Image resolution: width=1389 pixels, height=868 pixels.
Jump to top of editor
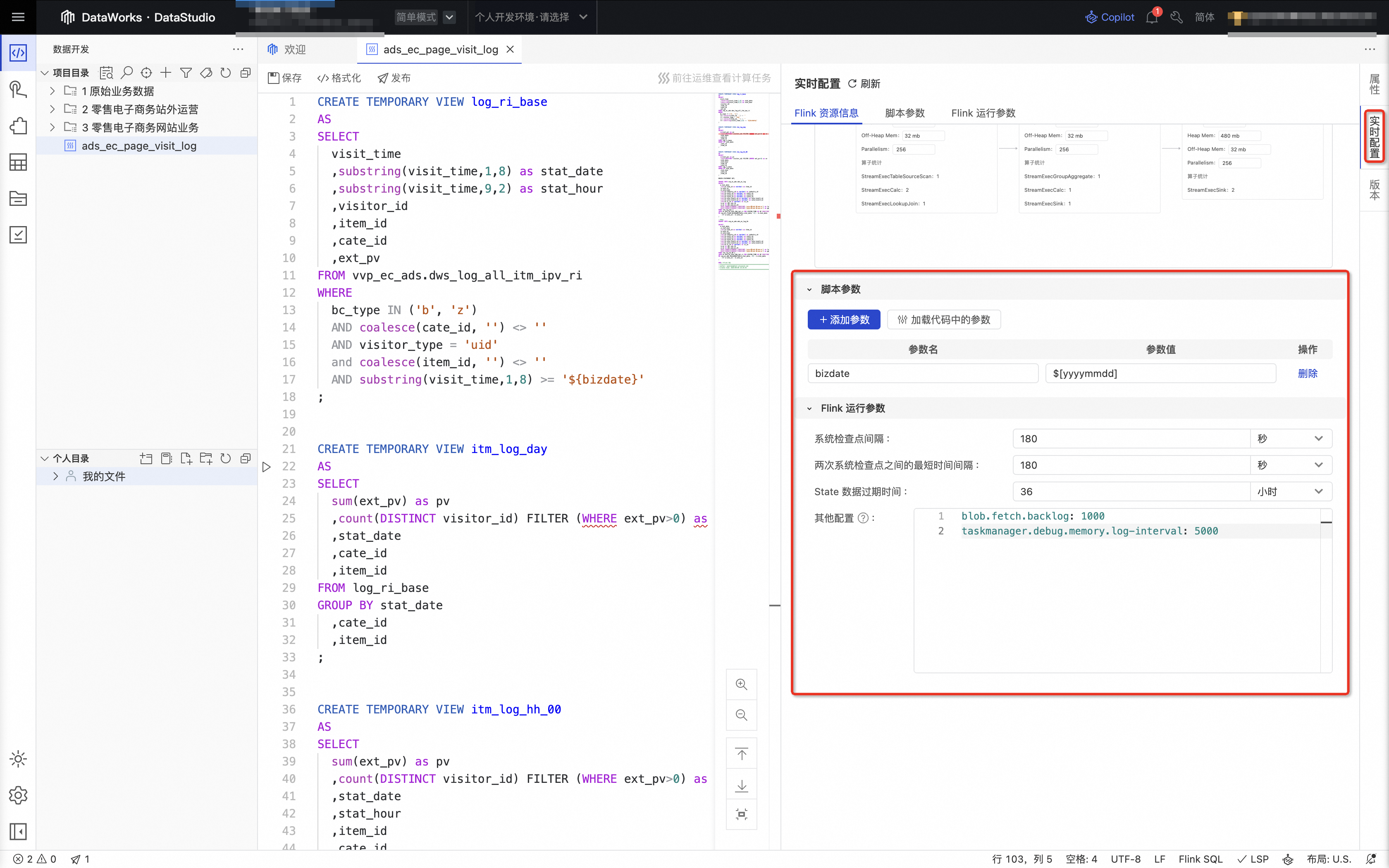(742, 754)
